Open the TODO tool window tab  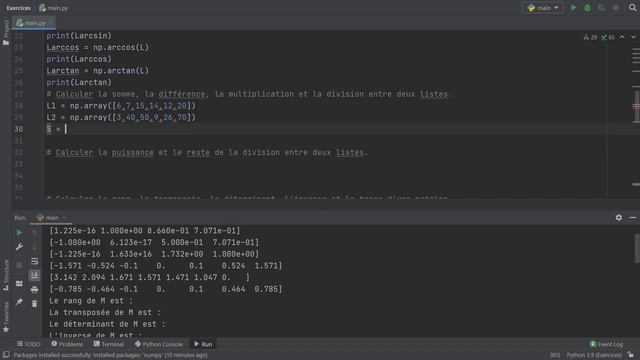click(x=29, y=344)
